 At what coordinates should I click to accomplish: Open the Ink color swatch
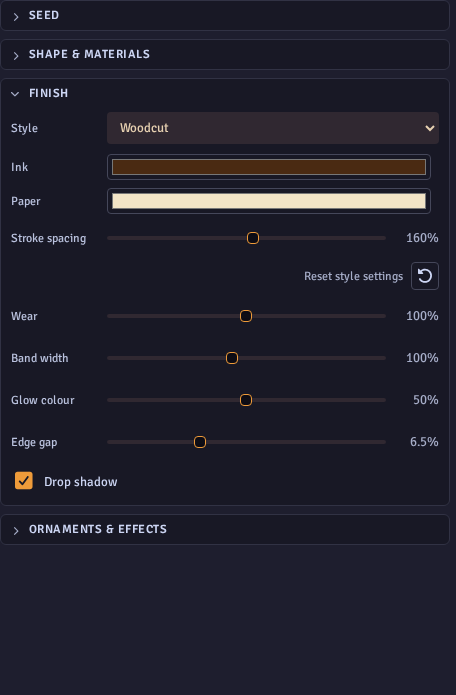point(269,167)
